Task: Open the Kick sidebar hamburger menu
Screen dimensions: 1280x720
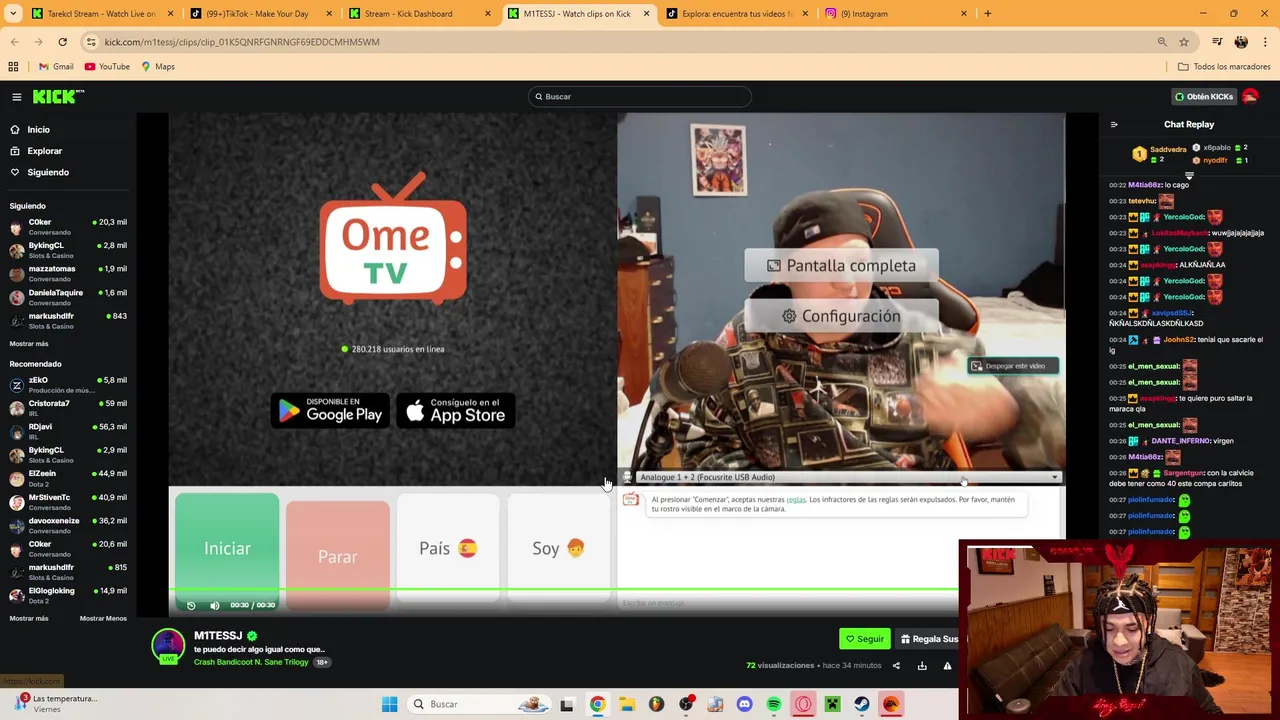Action: coord(17,97)
